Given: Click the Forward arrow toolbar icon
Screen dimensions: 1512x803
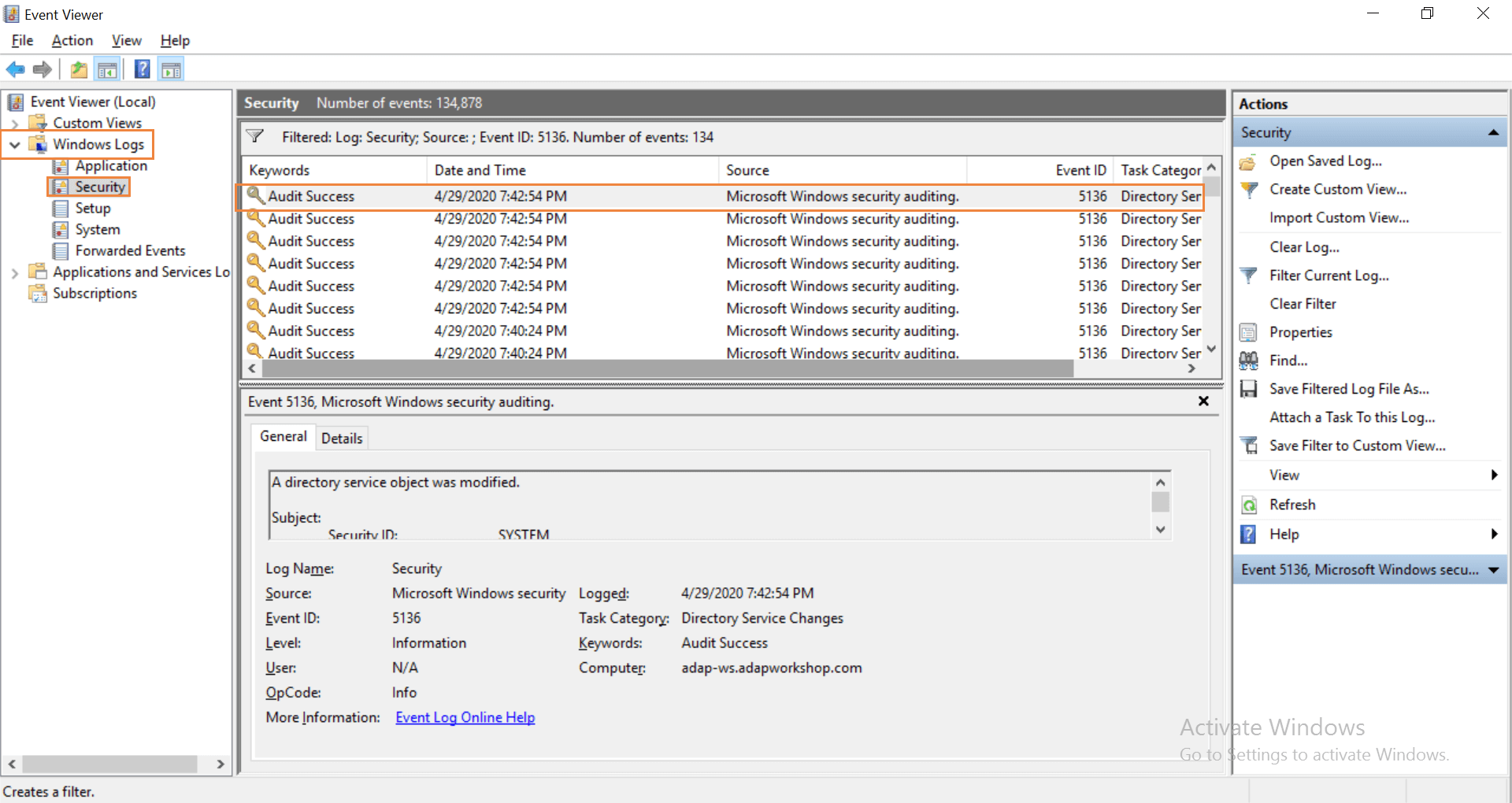Looking at the screenshot, I should coord(43,70).
